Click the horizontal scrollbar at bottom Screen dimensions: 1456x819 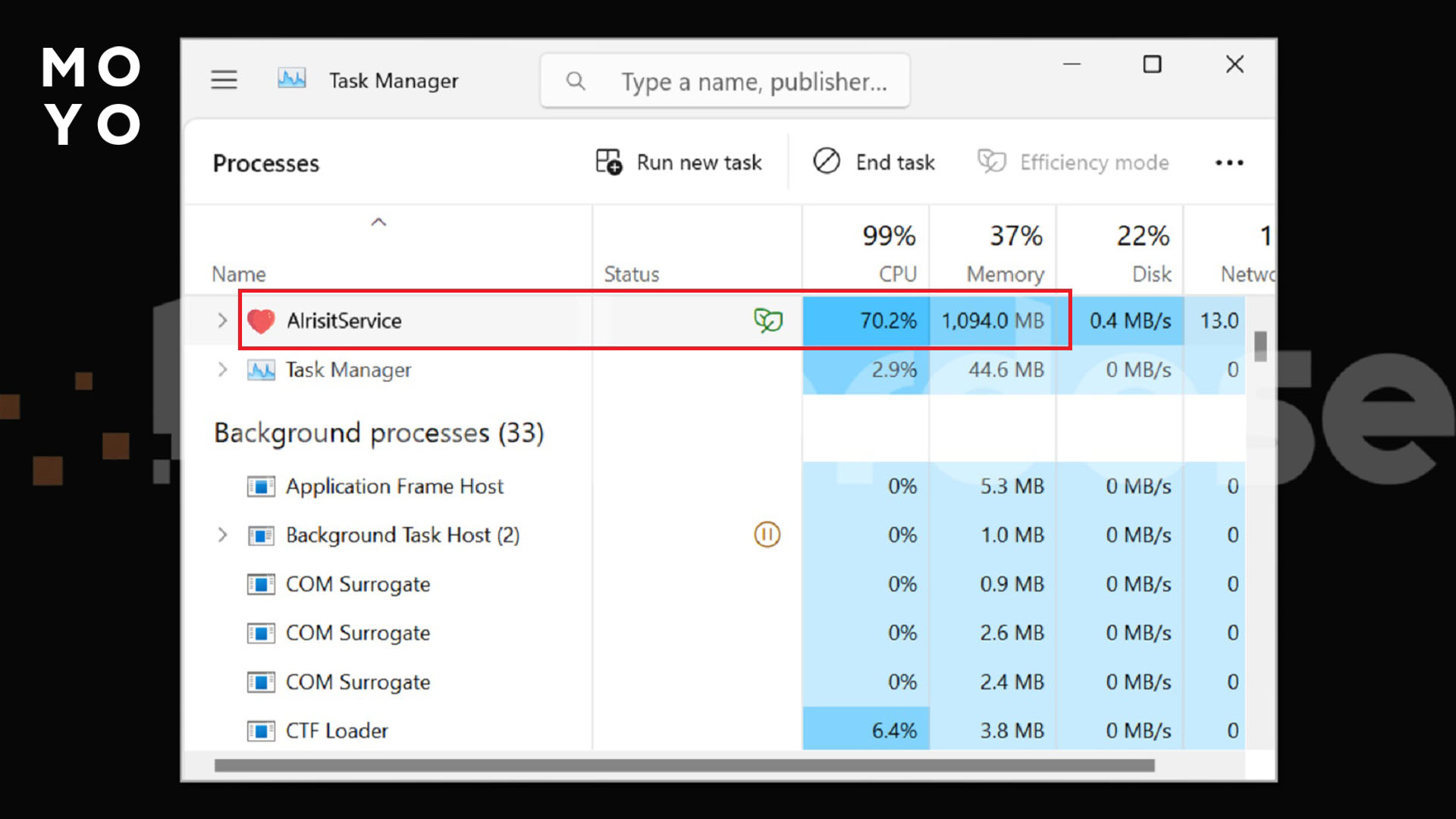pyautogui.click(x=684, y=766)
